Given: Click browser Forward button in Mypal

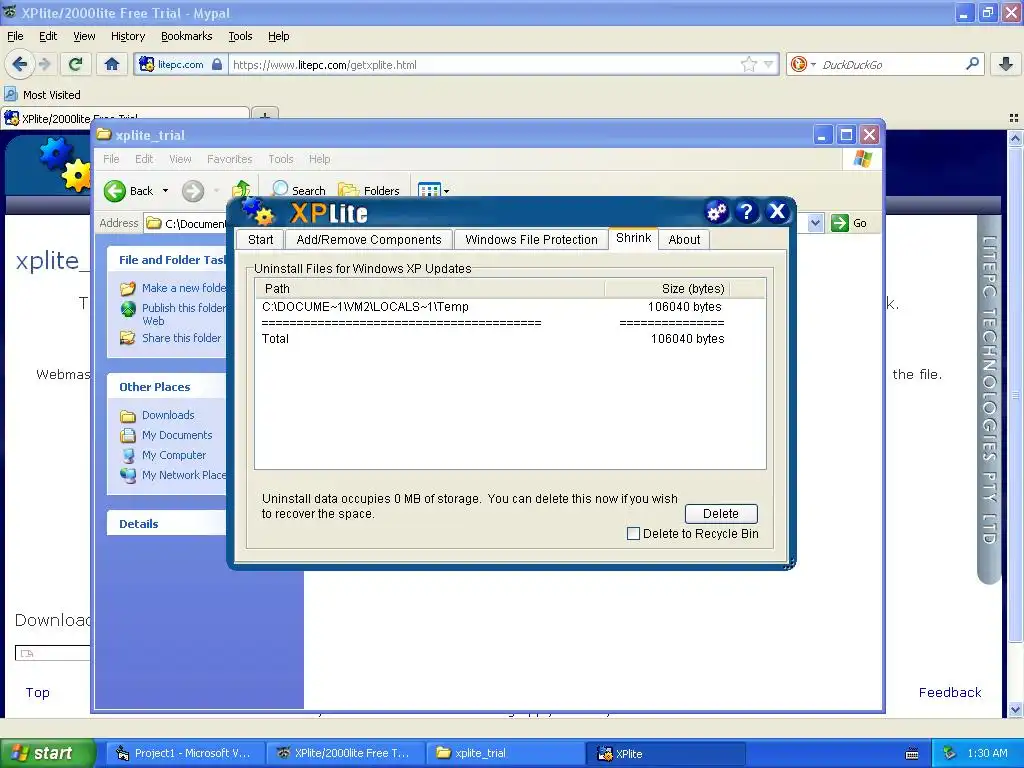Looking at the screenshot, I should coord(44,64).
